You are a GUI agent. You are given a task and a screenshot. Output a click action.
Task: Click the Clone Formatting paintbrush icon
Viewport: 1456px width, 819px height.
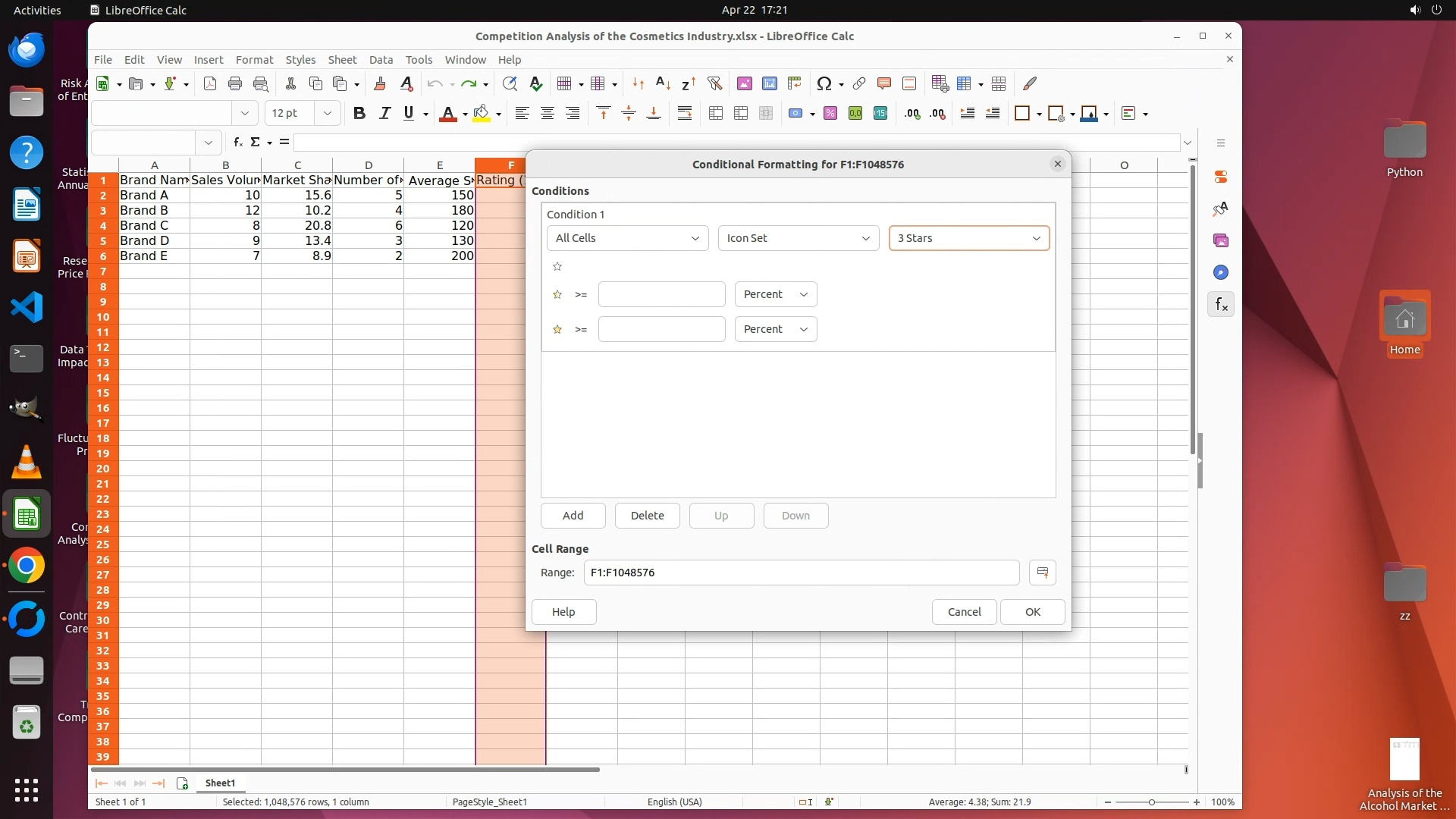pyautogui.click(x=380, y=83)
